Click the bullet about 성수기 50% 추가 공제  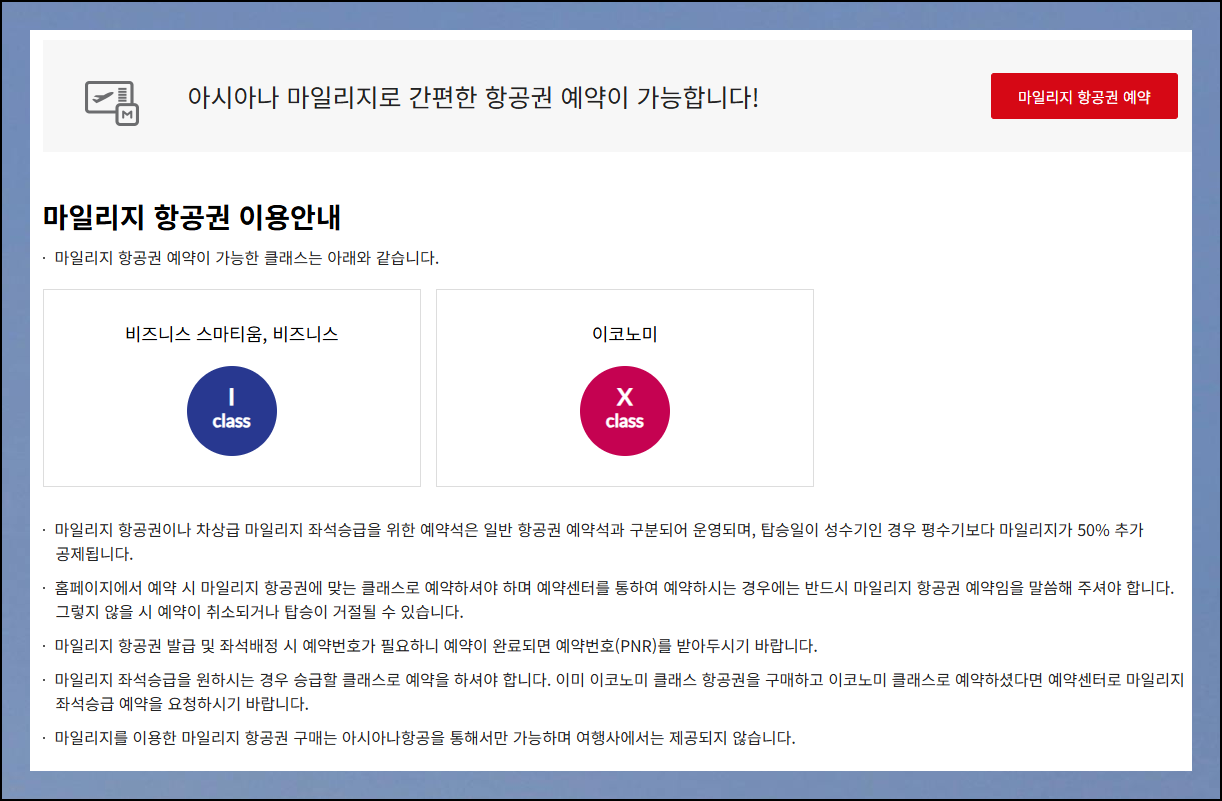(599, 541)
